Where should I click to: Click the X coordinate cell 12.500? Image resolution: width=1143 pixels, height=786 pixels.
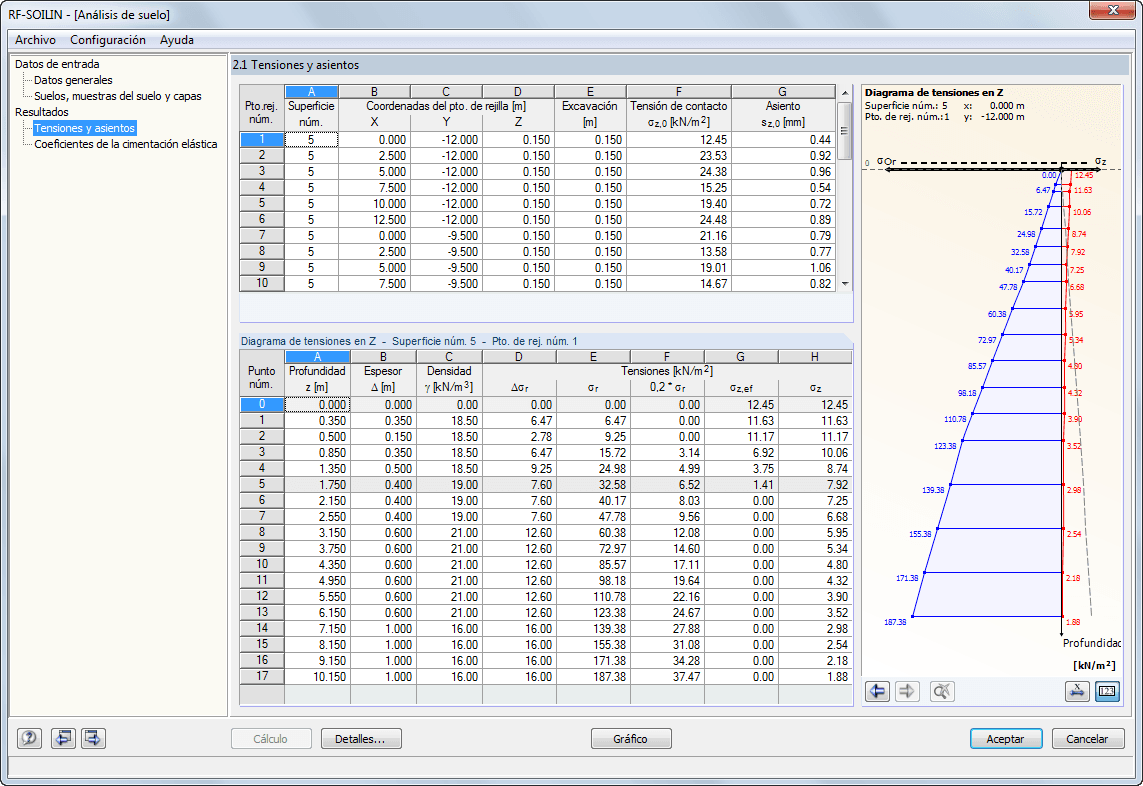click(x=375, y=219)
